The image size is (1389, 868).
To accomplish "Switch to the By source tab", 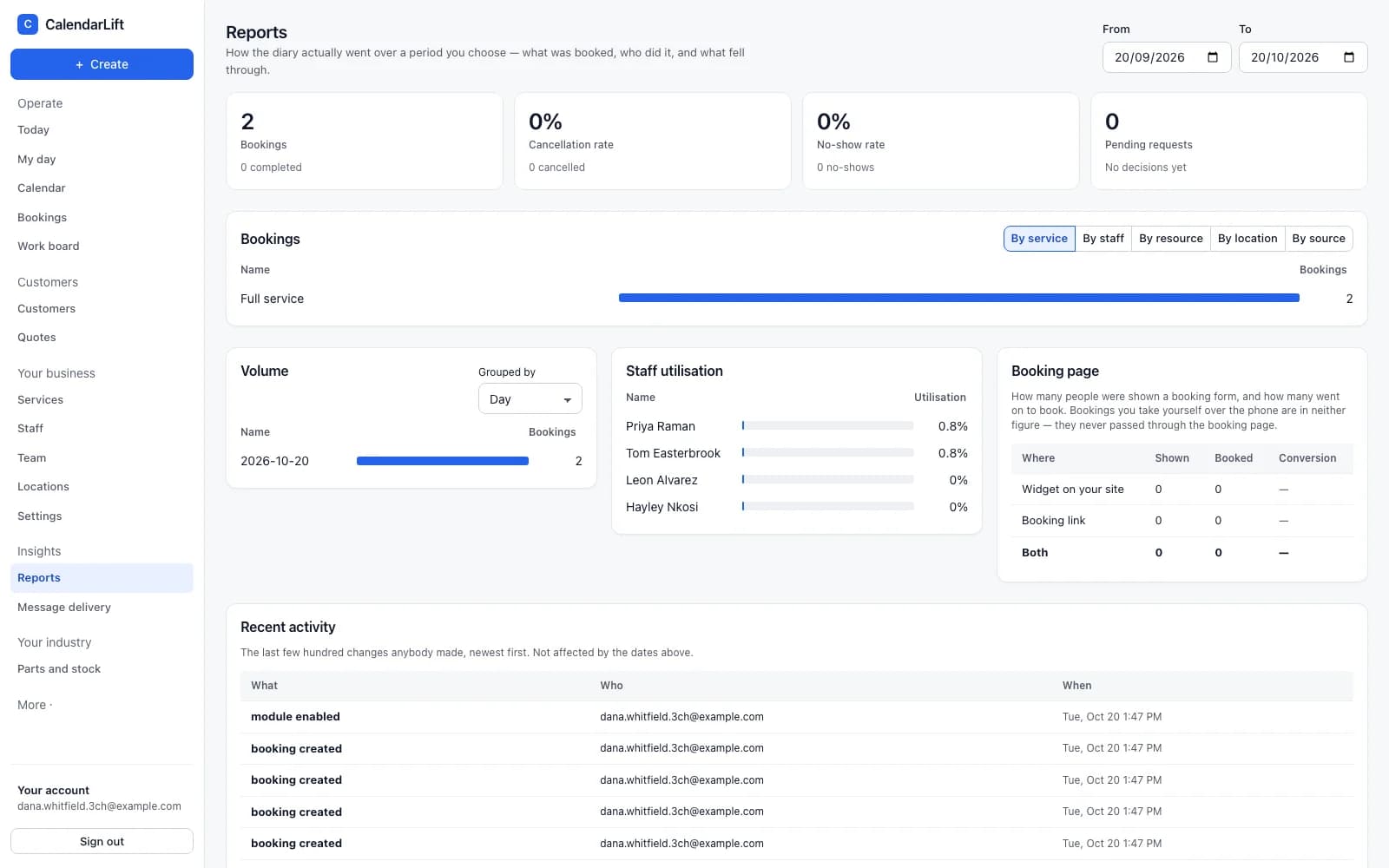I will pos(1319,239).
